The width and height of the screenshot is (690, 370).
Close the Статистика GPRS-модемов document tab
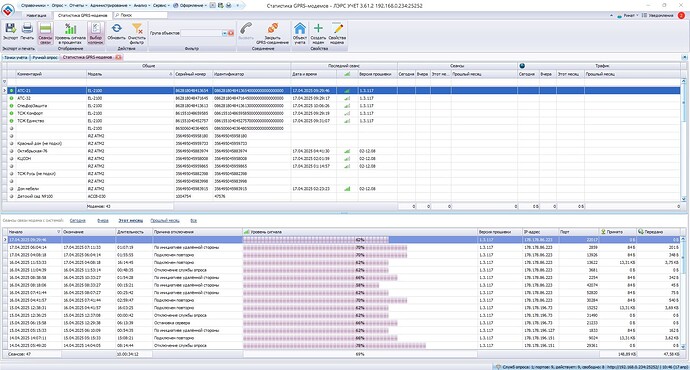tap(118, 58)
